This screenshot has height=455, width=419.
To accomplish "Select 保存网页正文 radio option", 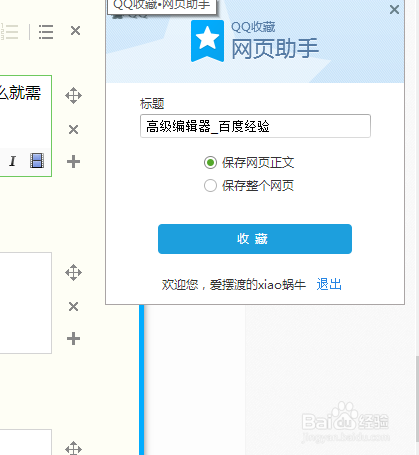I will coord(210,163).
